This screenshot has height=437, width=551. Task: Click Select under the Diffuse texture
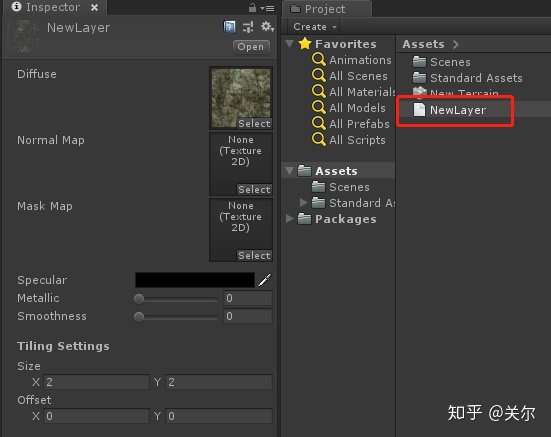[x=254, y=123]
